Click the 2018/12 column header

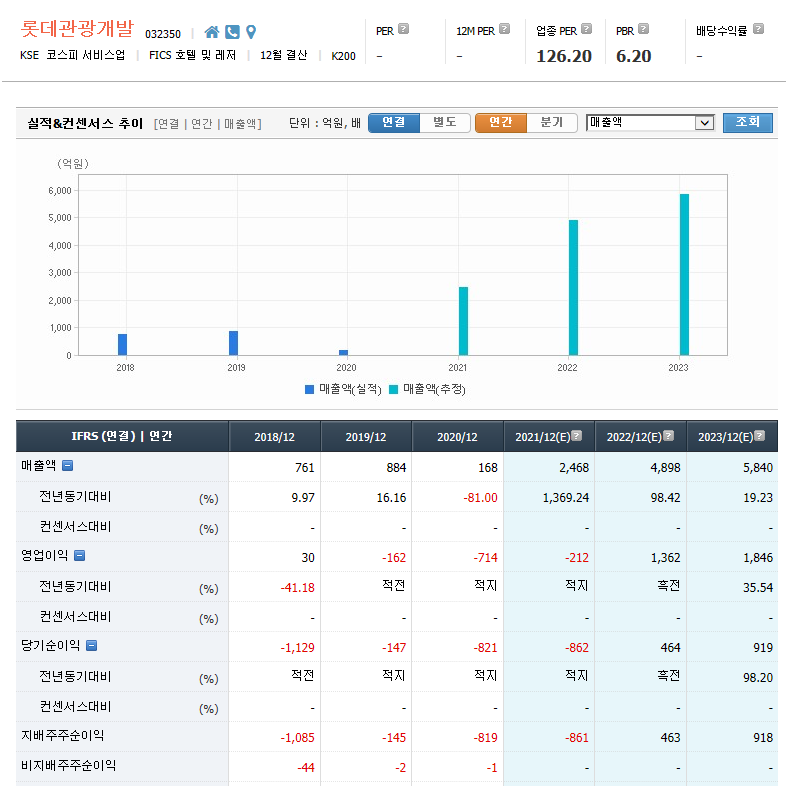click(274, 437)
